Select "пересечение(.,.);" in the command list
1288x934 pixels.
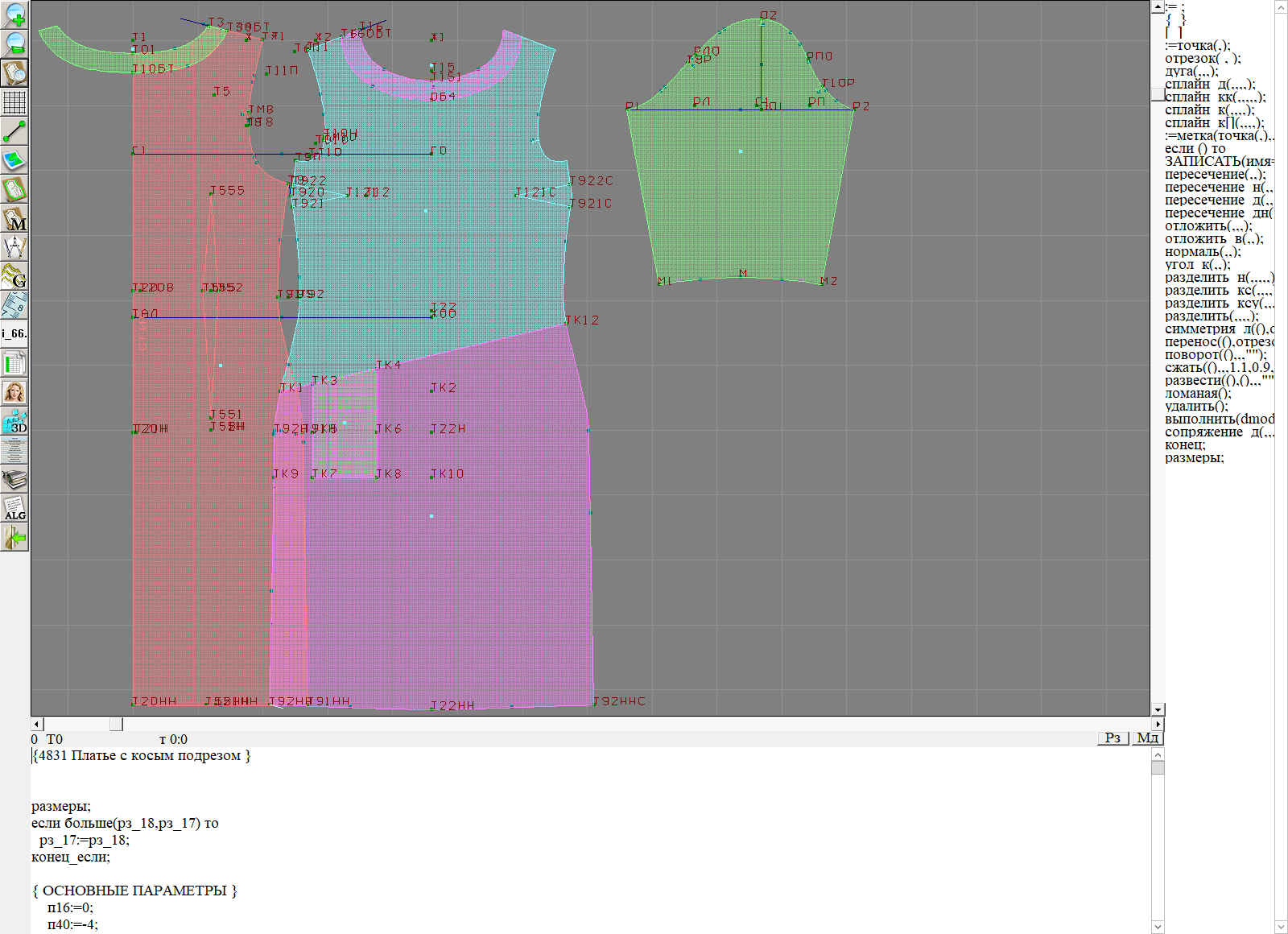click(1215, 175)
